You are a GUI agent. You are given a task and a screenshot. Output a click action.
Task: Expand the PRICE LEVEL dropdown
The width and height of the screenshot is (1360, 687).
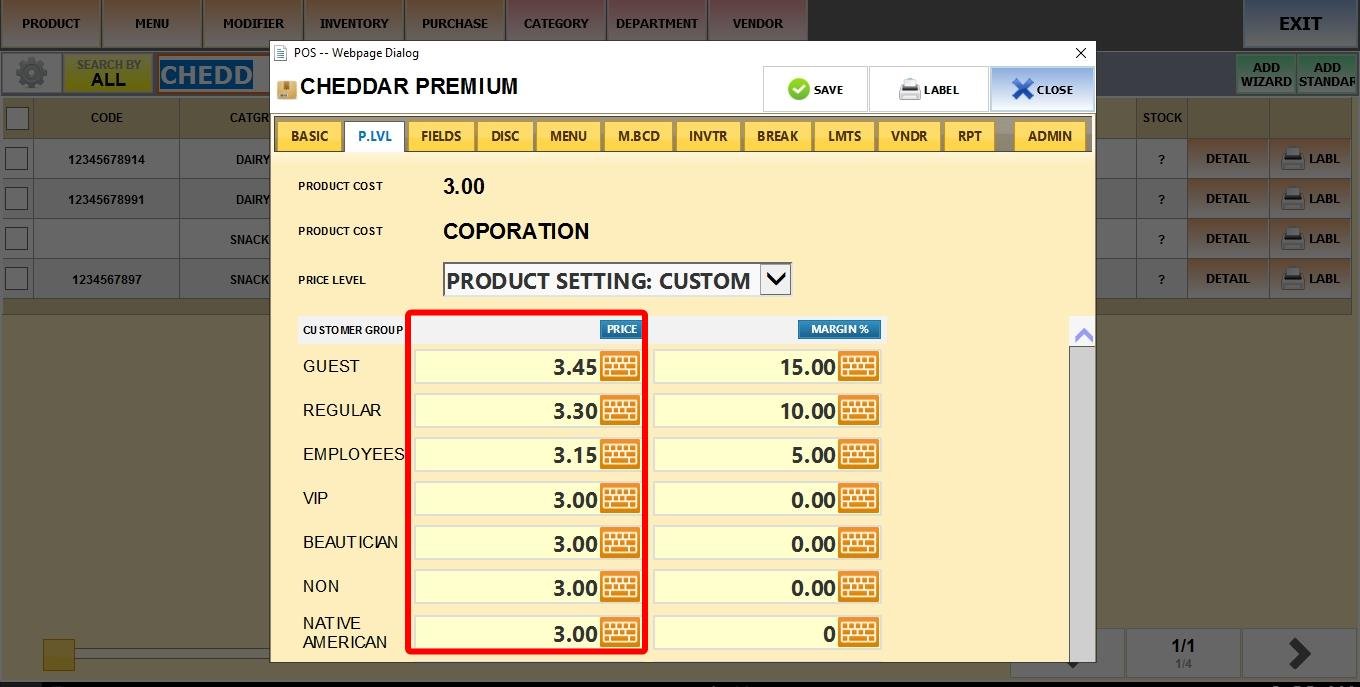tap(775, 280)
